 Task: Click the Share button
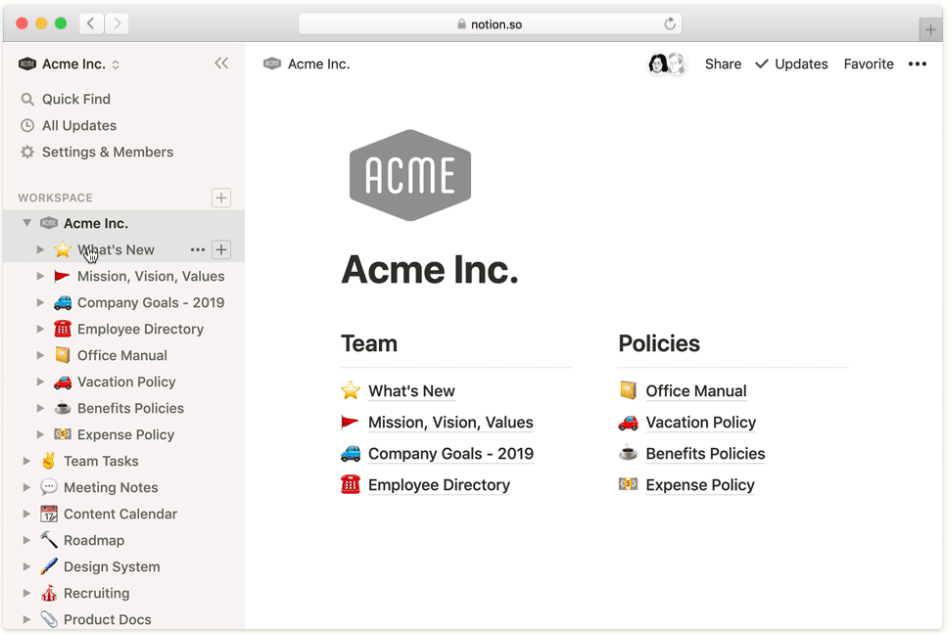pos(723,64)
